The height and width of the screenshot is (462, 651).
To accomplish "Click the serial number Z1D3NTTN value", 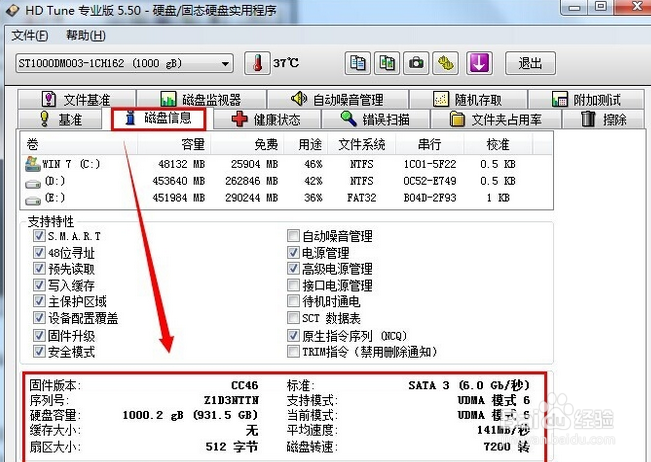I will [231, 400].
